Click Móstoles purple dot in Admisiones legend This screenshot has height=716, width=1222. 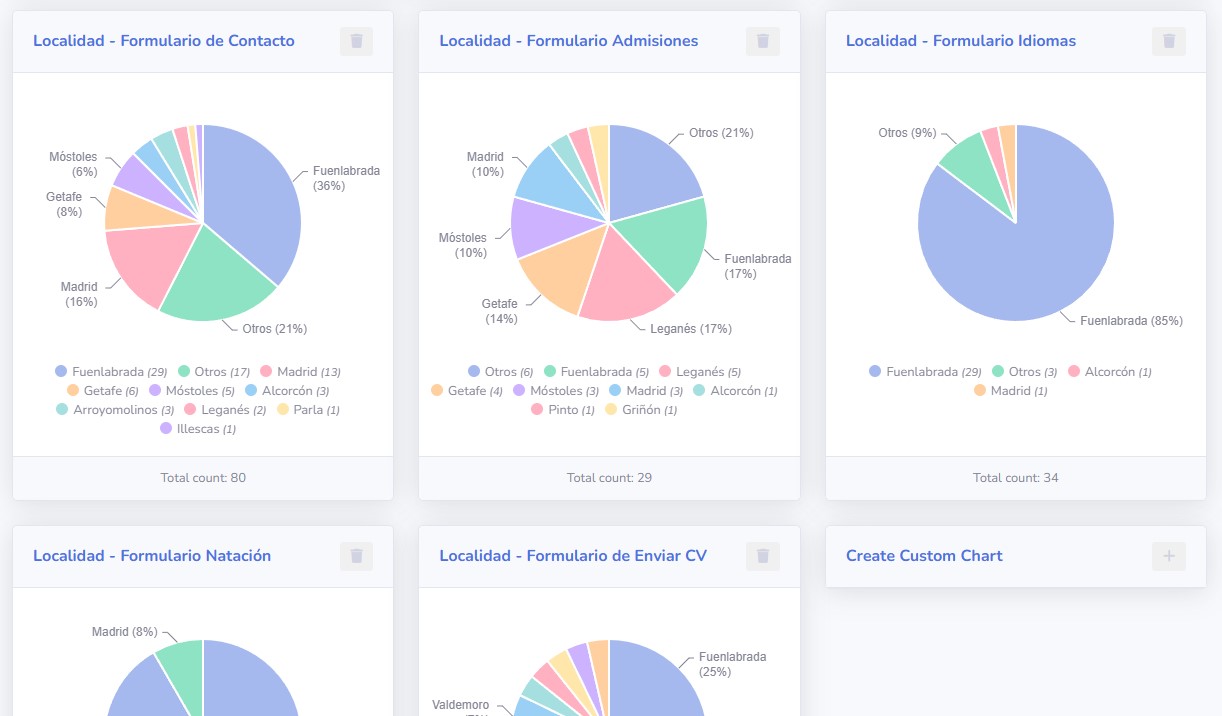pos(519,391)
